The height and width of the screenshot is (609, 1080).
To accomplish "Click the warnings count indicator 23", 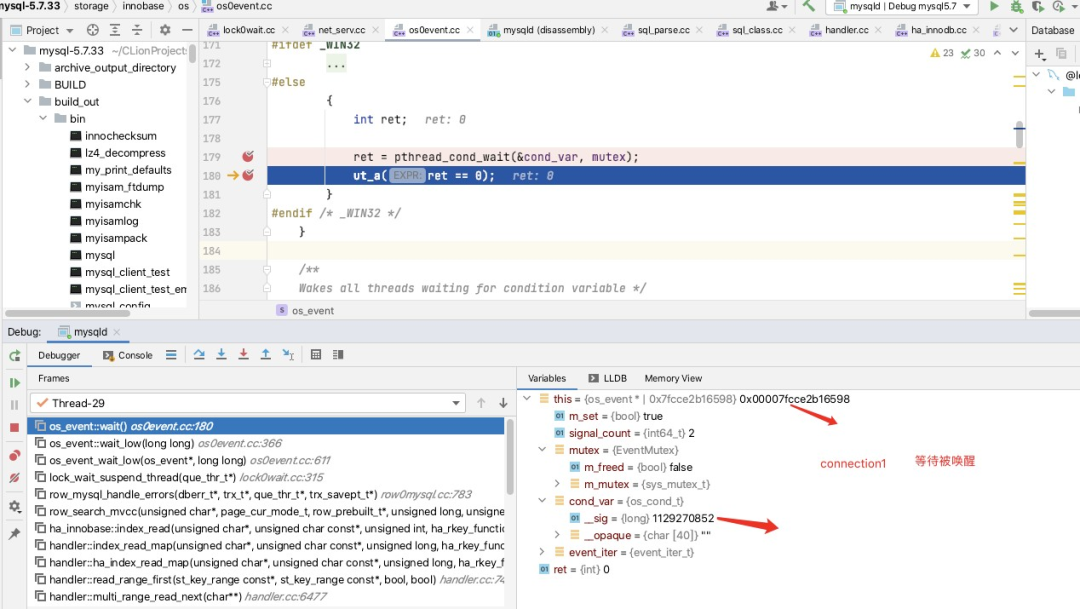I will click(x=942, y=53).
